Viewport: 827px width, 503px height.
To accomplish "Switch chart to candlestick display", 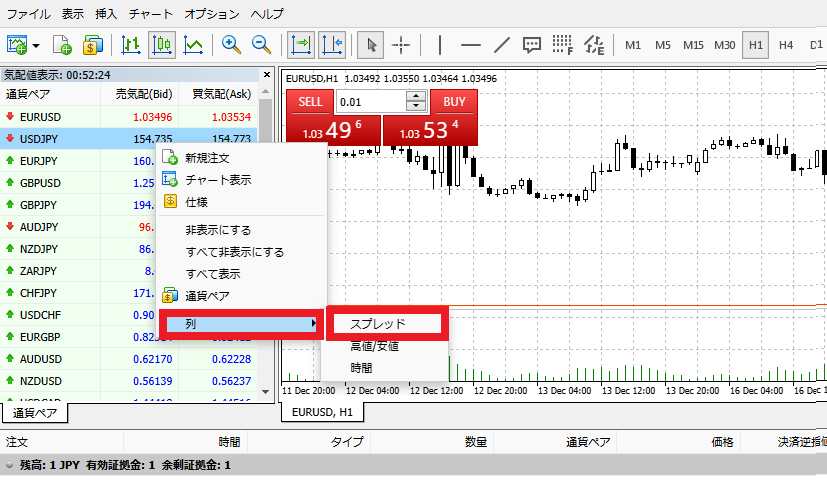I will pos(162,44).
